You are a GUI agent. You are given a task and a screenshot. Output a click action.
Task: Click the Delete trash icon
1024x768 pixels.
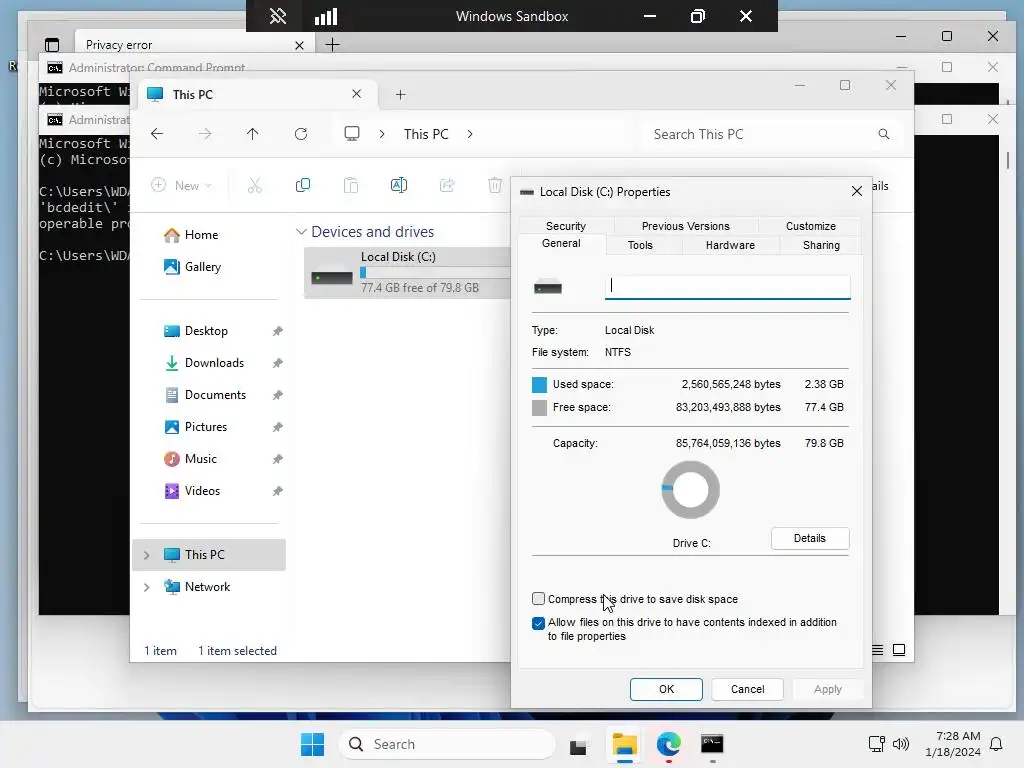[x=495, y=185]
